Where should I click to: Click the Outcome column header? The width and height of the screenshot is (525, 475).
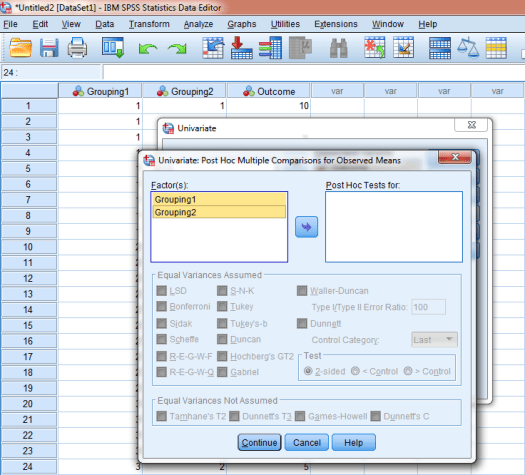coord(269,91)
